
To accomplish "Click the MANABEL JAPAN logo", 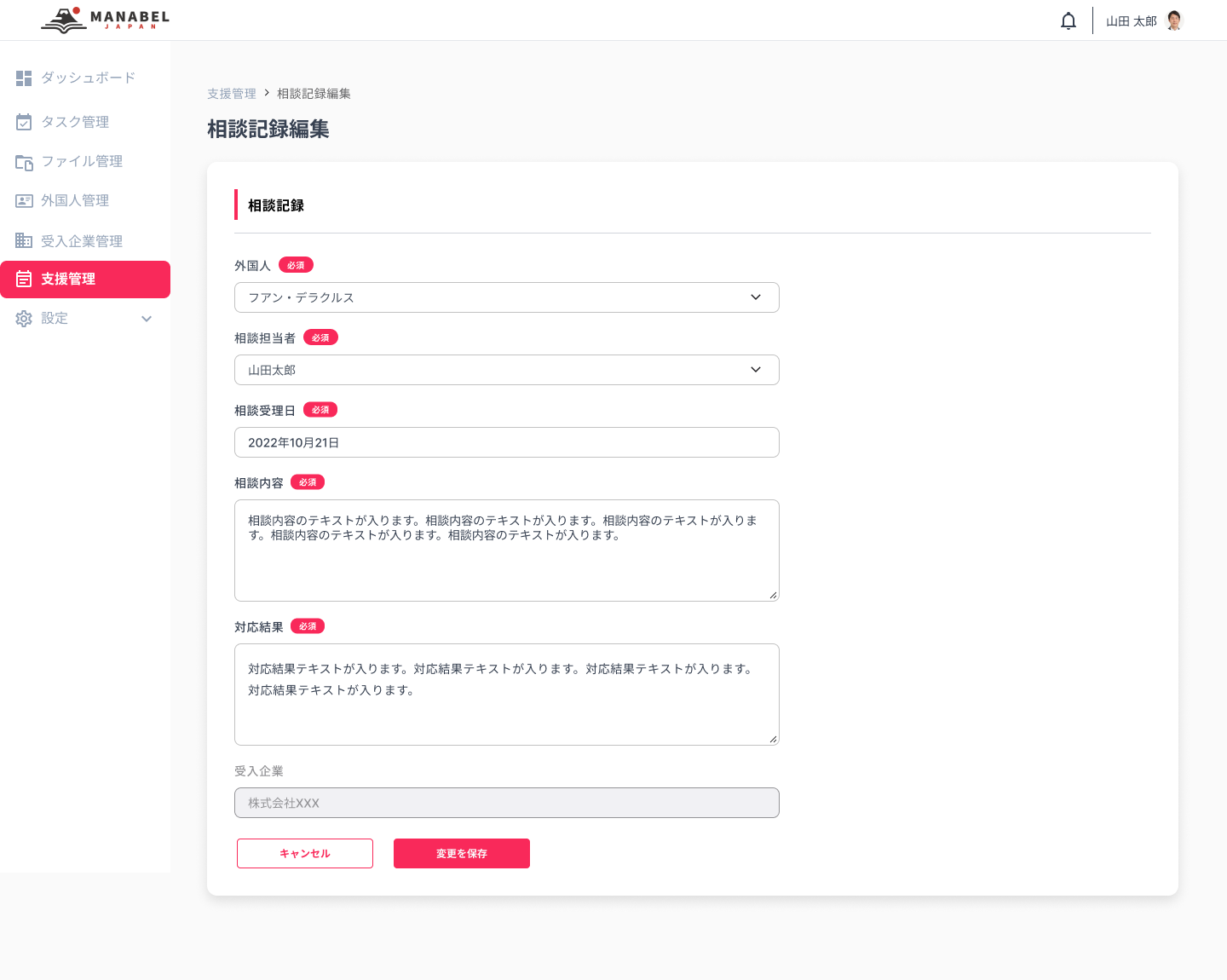I will coord(106,20).
